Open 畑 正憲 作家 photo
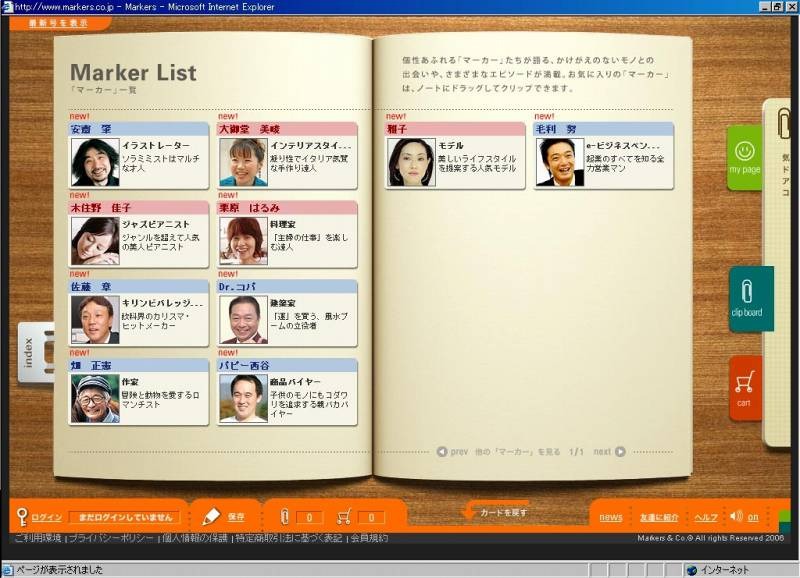 tap(95, 398)
